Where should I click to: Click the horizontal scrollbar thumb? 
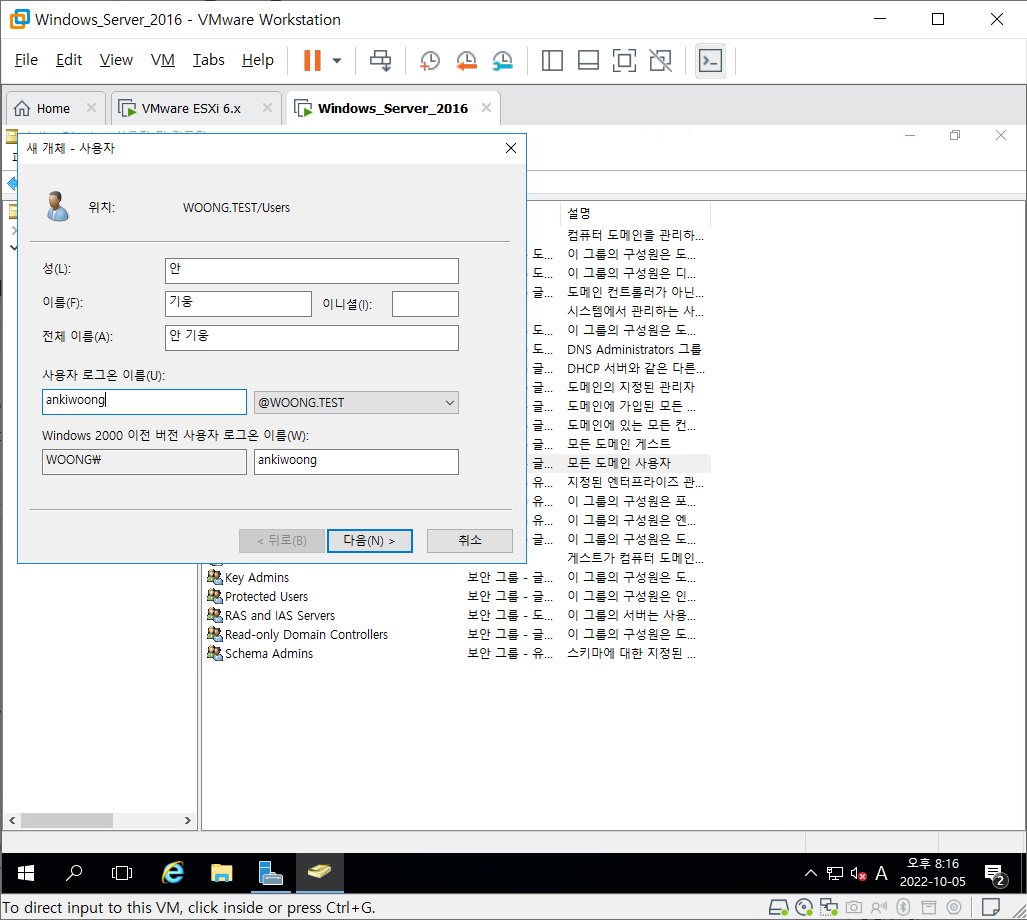coord(67,820)
